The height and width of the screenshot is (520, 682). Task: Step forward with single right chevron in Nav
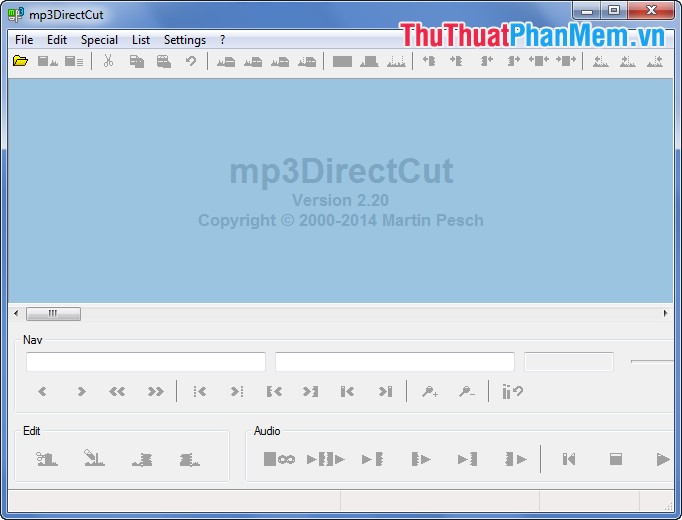81,392
